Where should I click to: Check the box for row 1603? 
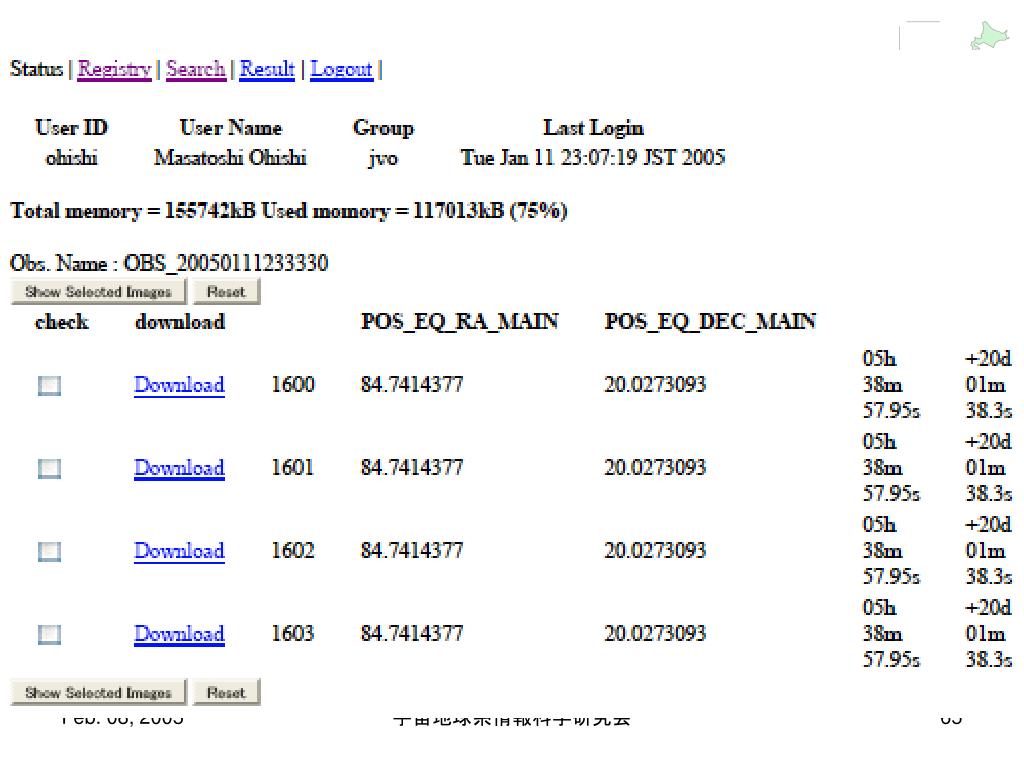tap(49, 634)
